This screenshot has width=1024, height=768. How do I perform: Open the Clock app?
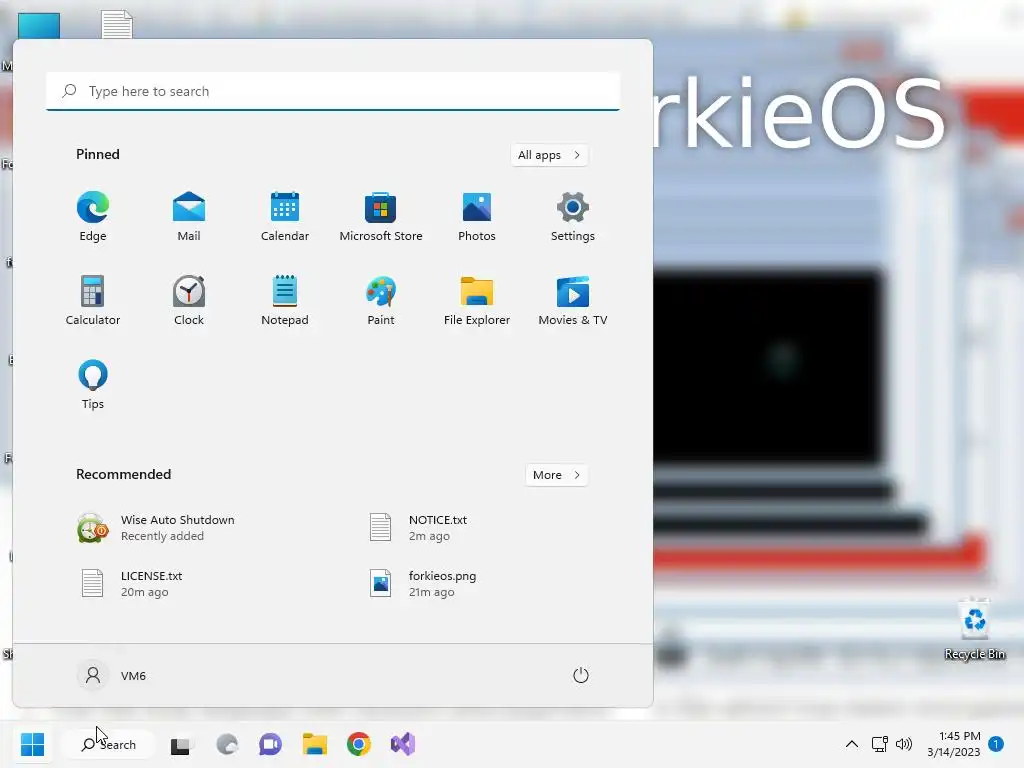tap(189, 300)
